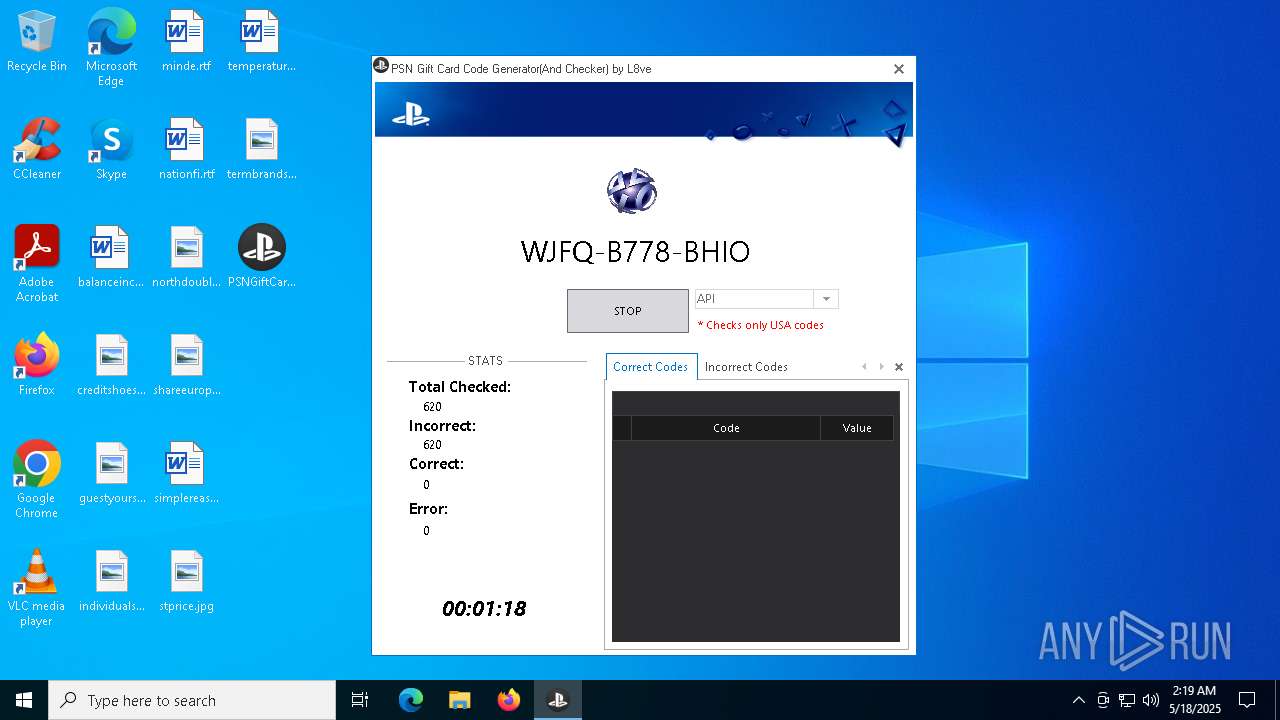Select the nationfi.rtf file icon
Image resolution: width=1280 pixels, height=720 pixels.
click(x=186, y=149)
